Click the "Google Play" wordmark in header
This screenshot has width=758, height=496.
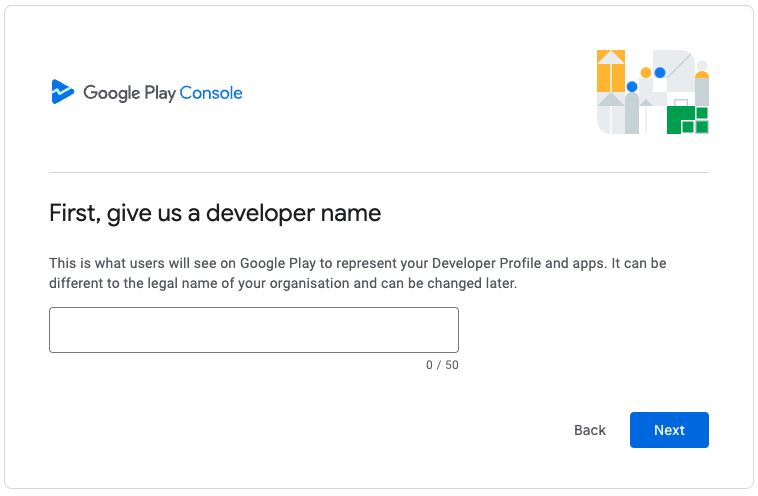coord(129,93)
